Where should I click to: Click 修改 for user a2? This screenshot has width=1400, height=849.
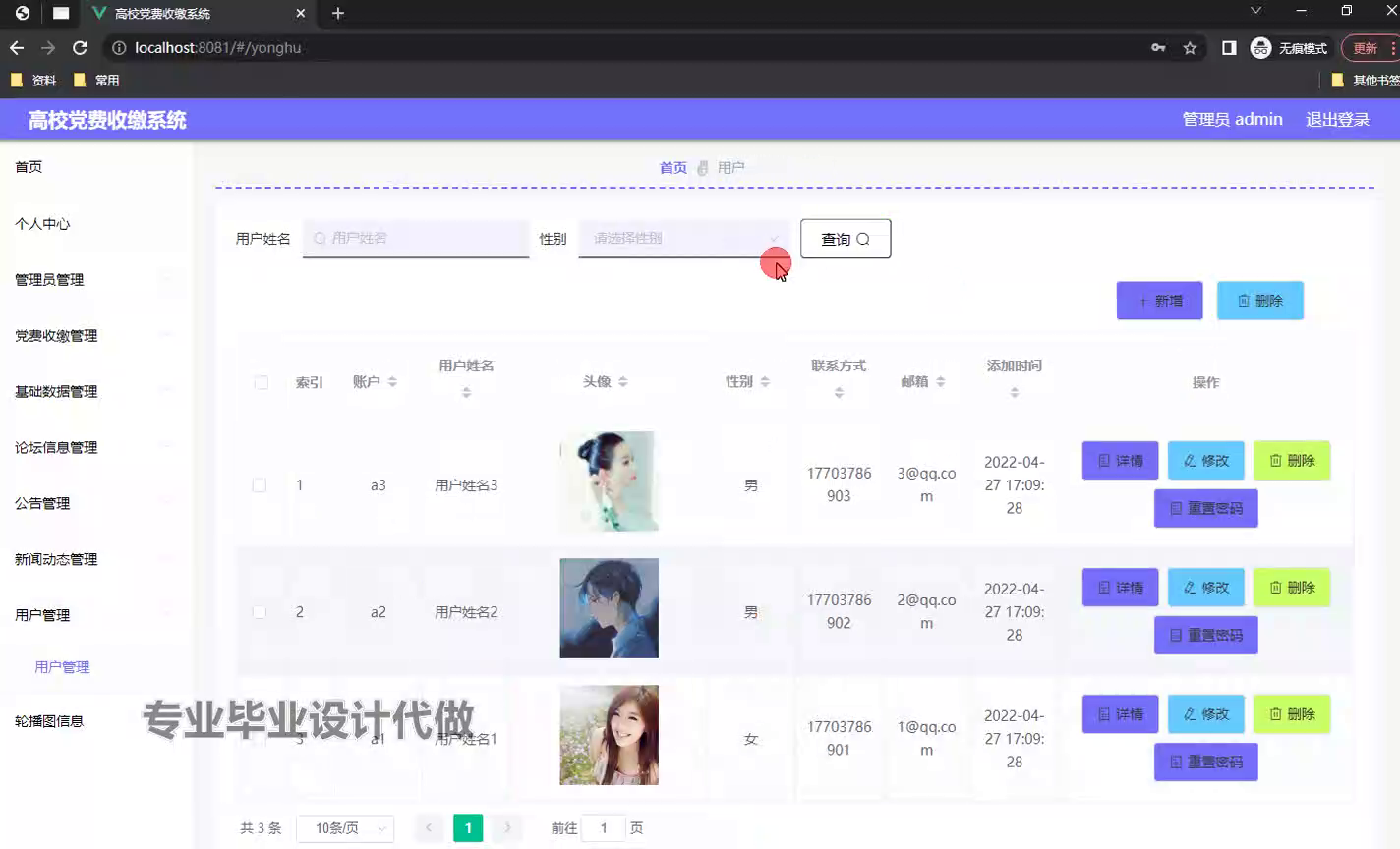point(1206,587)
